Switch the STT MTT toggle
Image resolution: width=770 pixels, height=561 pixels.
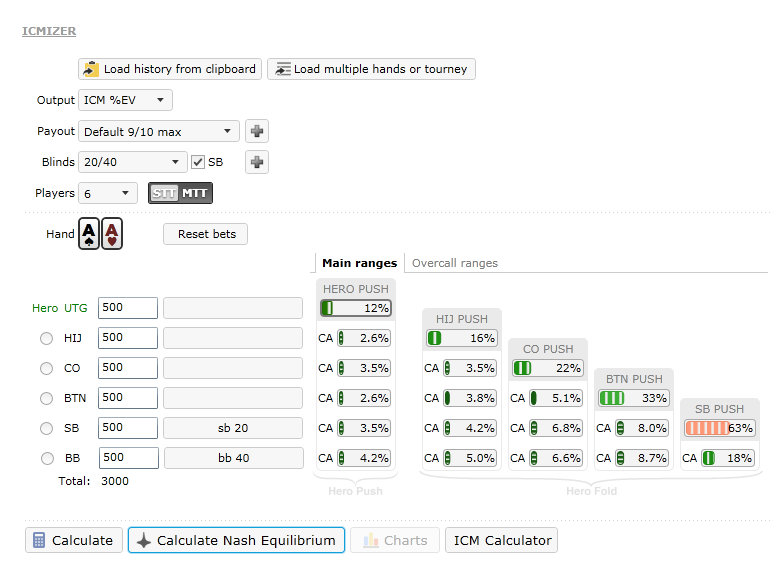coord(180,193)
